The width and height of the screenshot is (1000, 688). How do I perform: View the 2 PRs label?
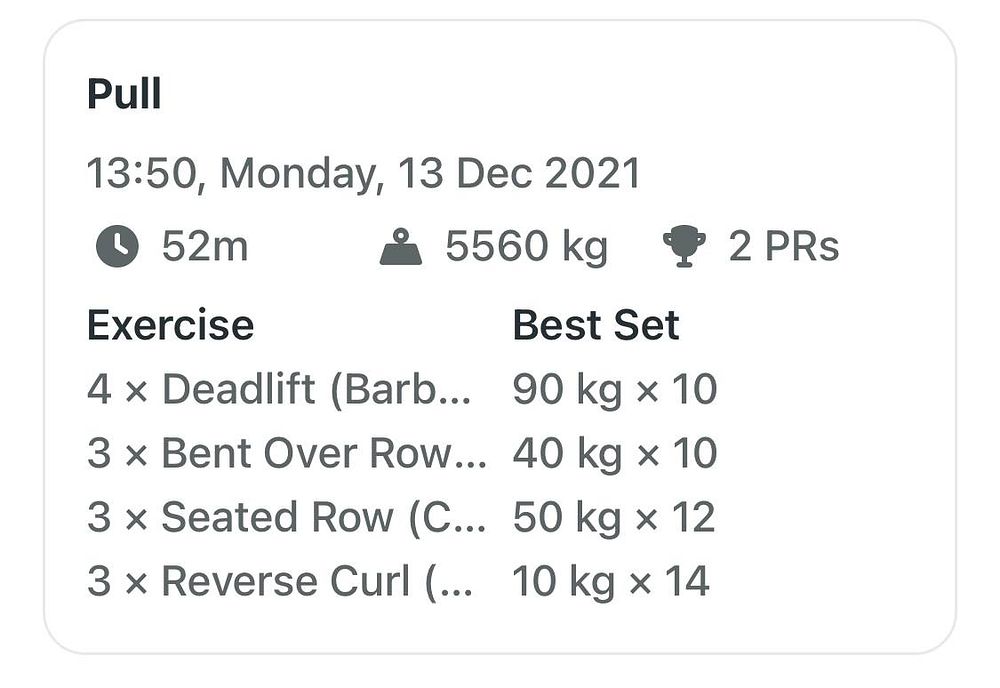tap(784, 246)
